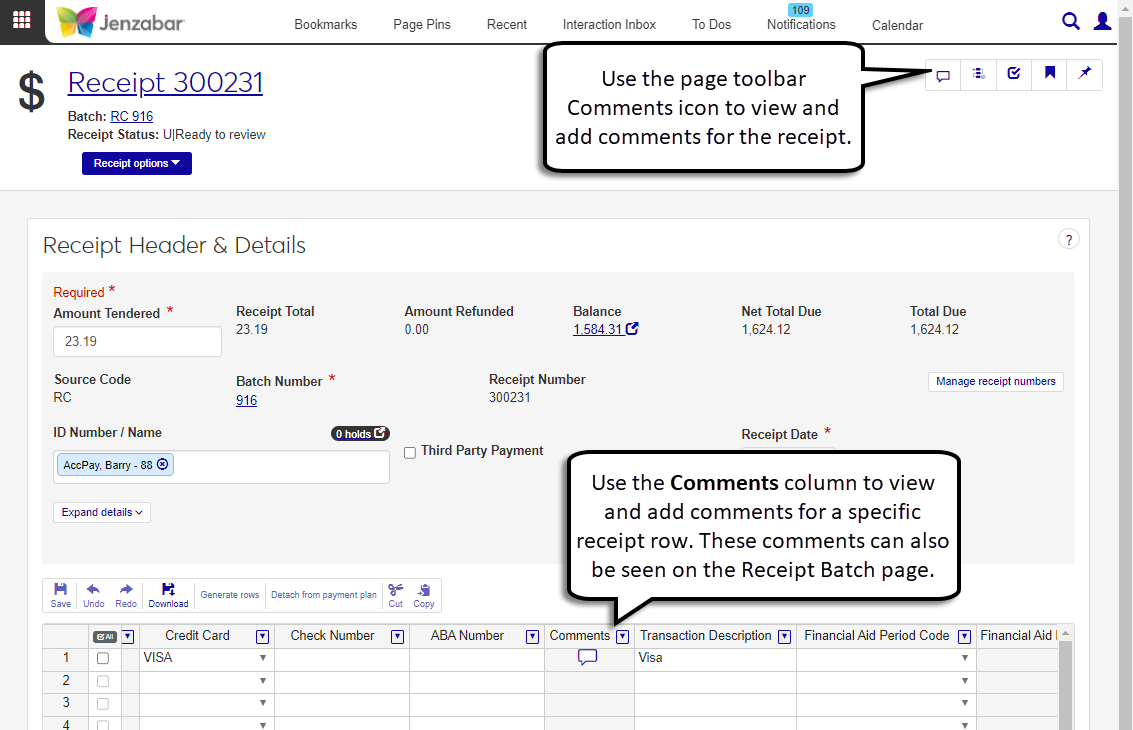1133x730 pixels.
Task: Open page toolbar Comments icon
Action: point(942,74)
